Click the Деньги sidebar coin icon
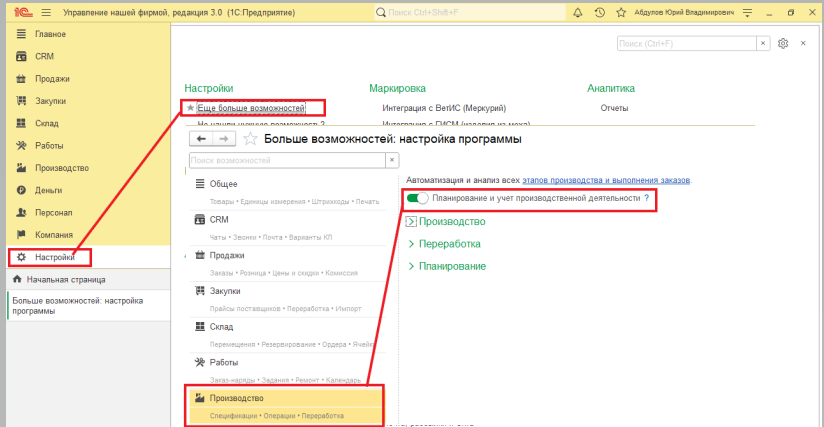Image resolution: width=824 pixels, height=427 pixels. click(21, 190)
